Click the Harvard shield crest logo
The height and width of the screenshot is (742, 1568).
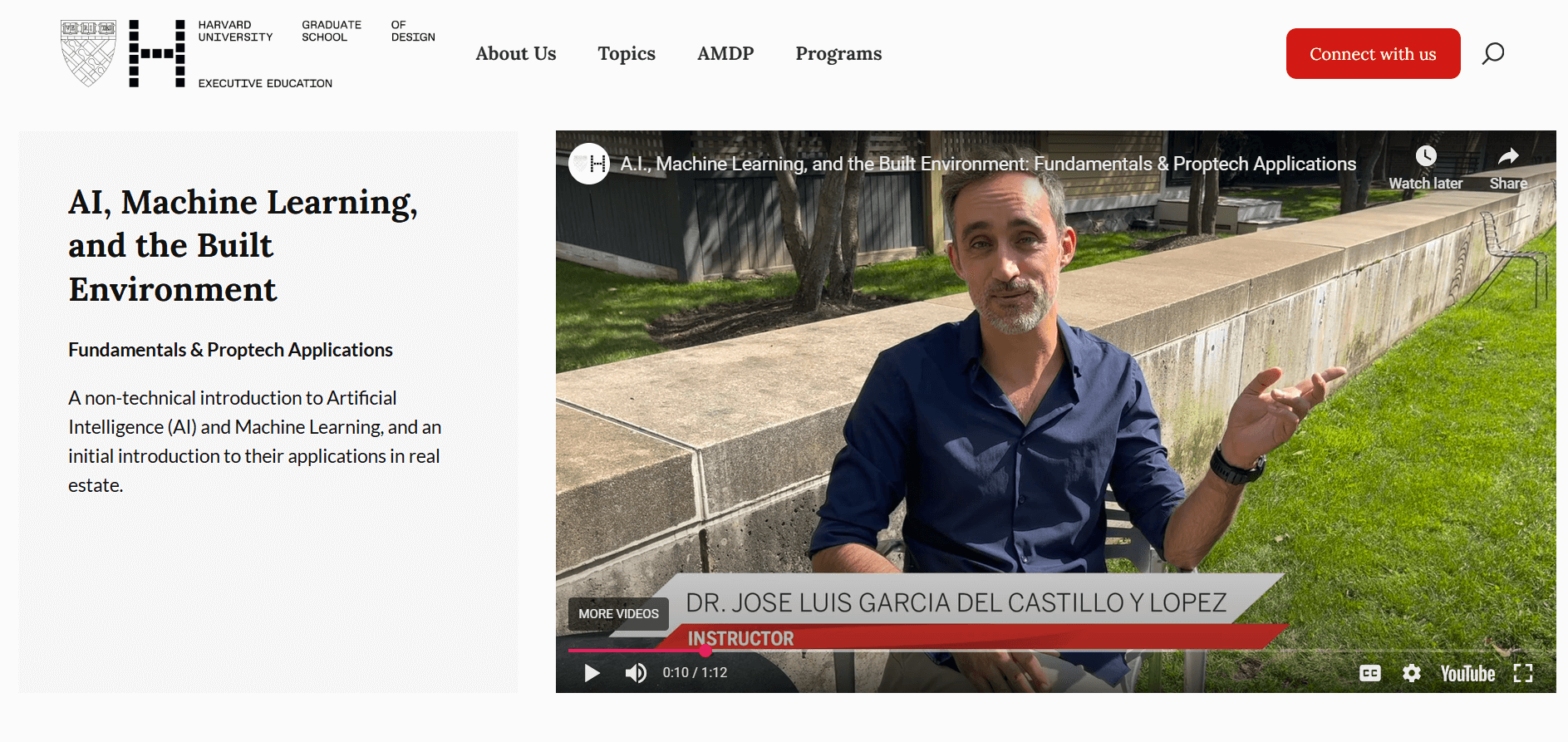coord(88,53)
